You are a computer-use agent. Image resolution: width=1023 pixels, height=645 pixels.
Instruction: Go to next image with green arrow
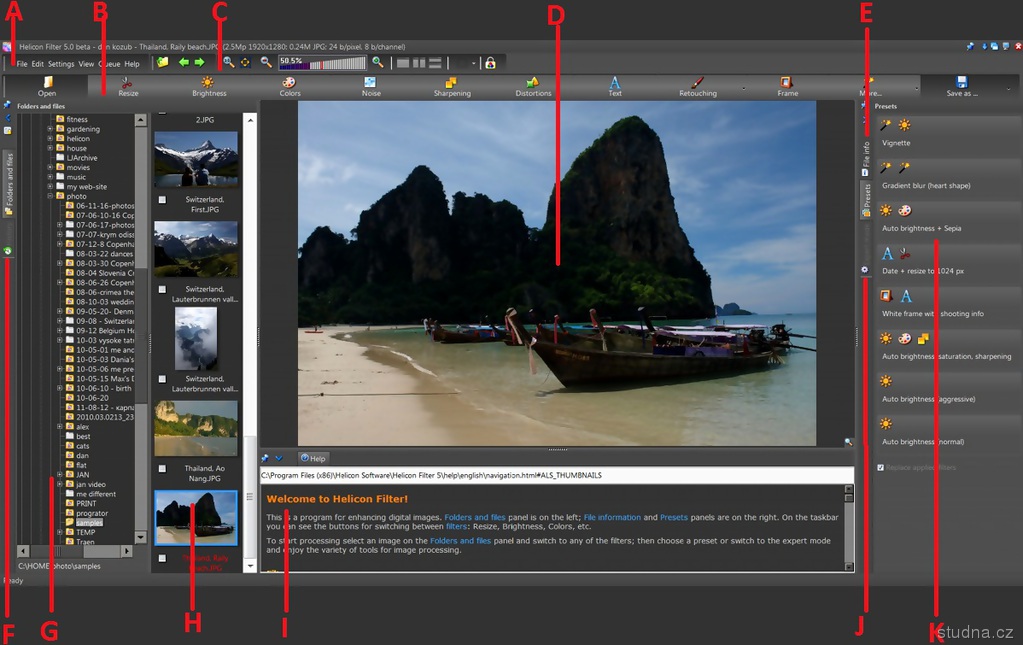tap(199, 62)
